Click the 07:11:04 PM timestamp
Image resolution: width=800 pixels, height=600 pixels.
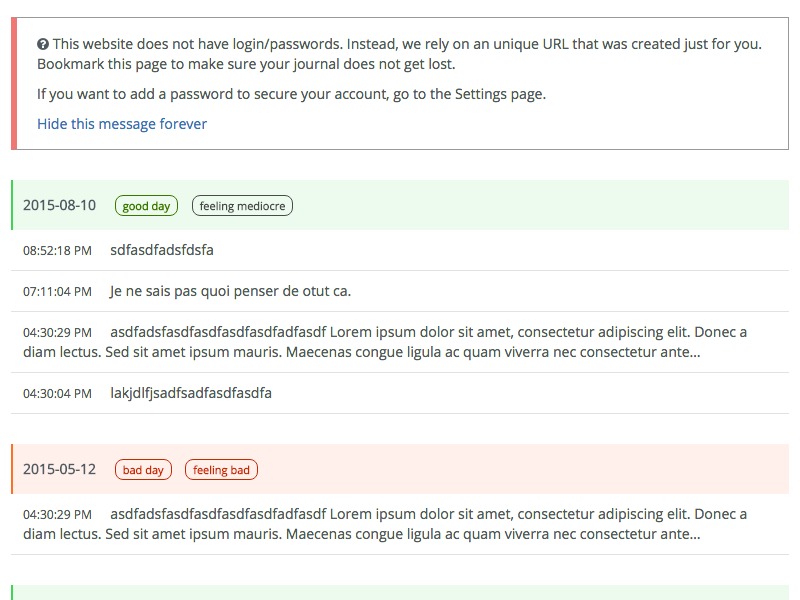58,292
